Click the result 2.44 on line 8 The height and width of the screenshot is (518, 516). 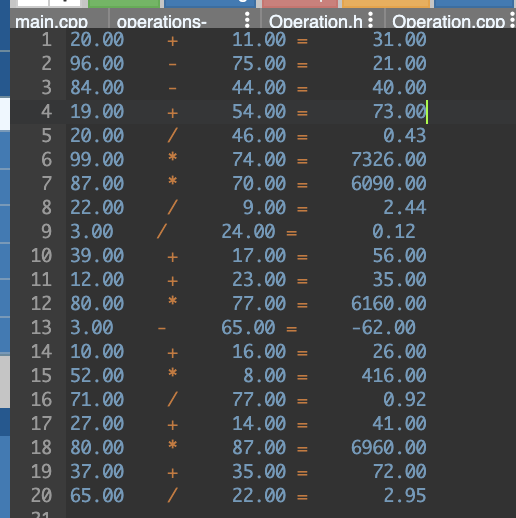pos(405,208)
